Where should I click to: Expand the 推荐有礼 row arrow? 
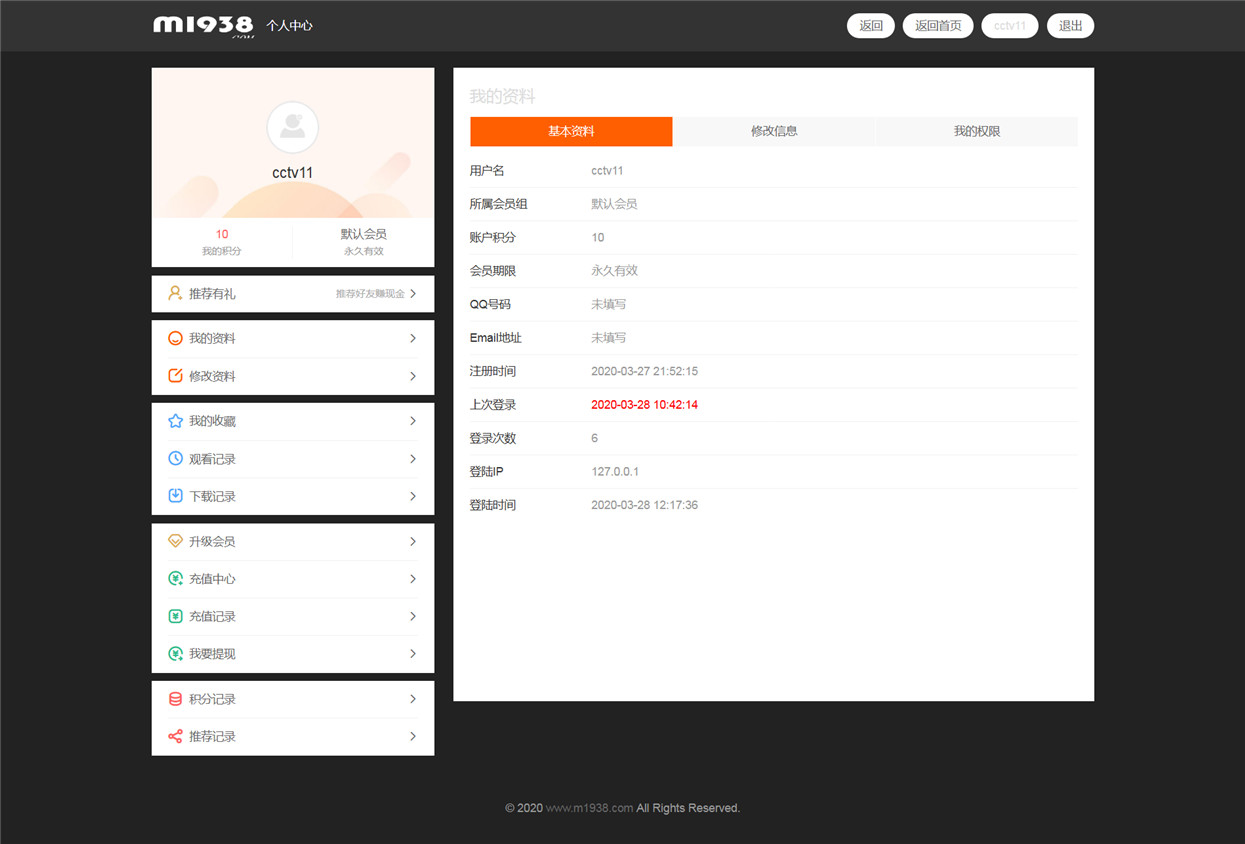413,294
